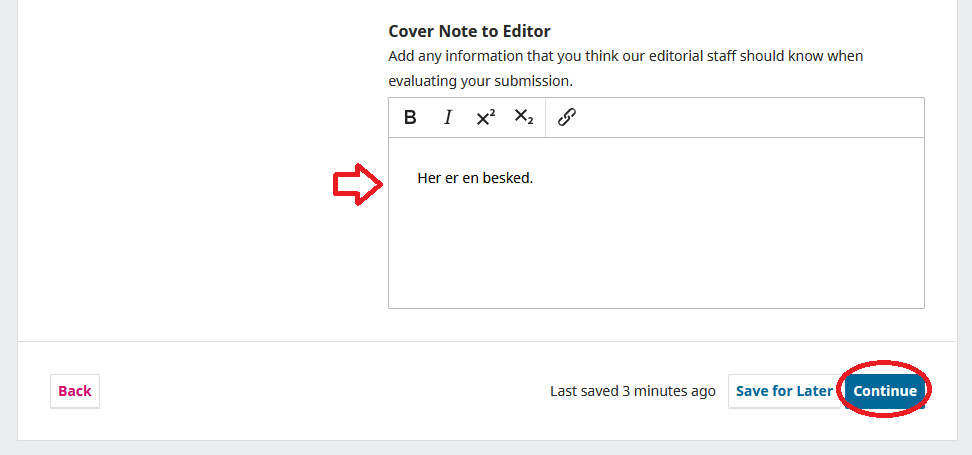Click the empty footer space between Back and status
Screen dimensions: 972x455
320,391
